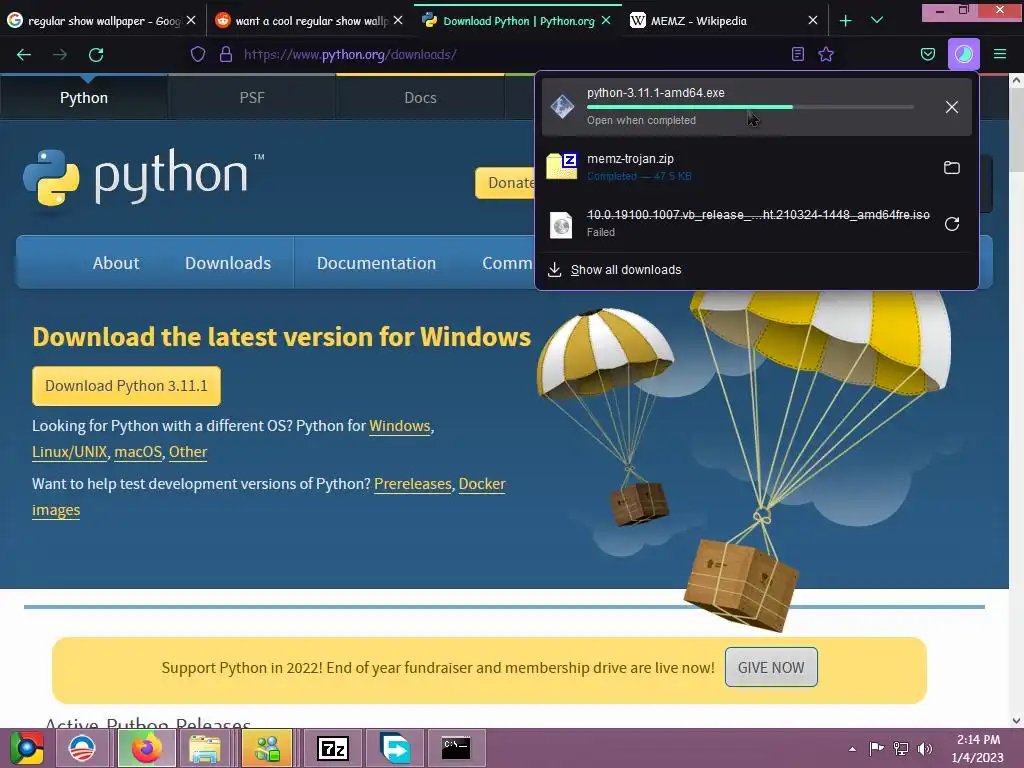The image size is (1024, 768).
Task: Click the network tray icon
Action: pyautogui.click(x=901, y=748)
